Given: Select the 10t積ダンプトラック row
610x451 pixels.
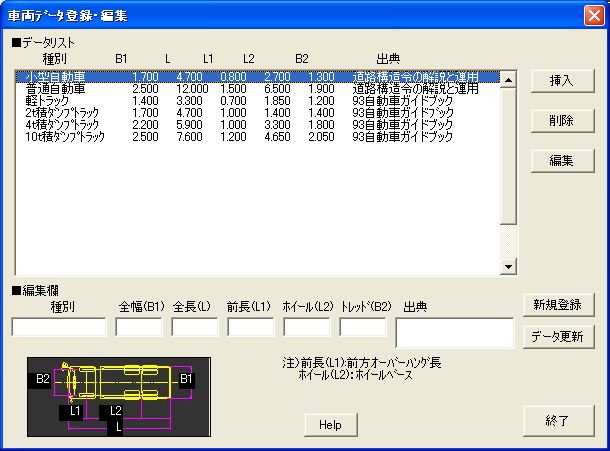Looking at the screenshot, I should (x=258, y=137).
